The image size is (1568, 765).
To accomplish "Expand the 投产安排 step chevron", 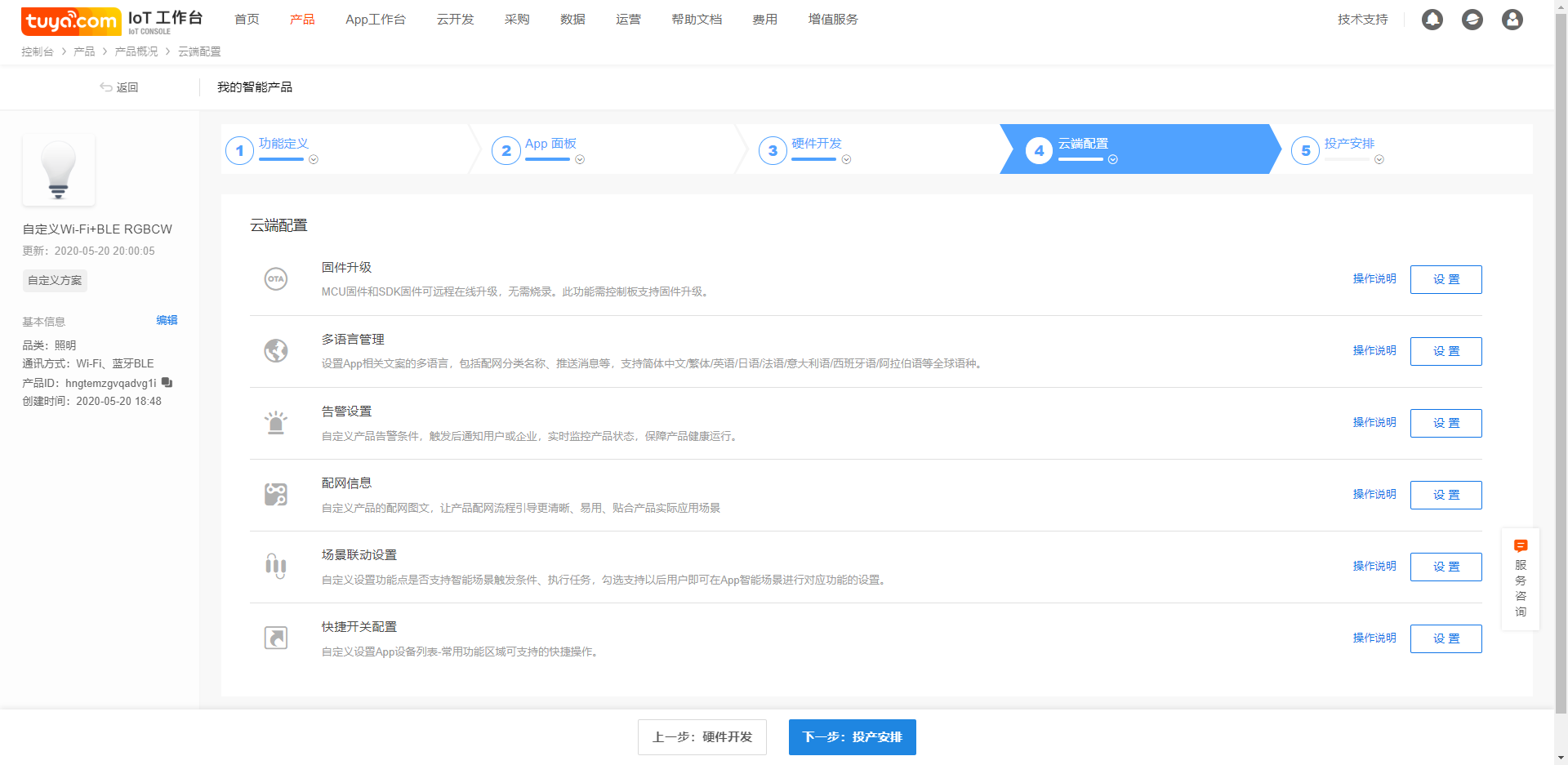I will click(1379, 160).
